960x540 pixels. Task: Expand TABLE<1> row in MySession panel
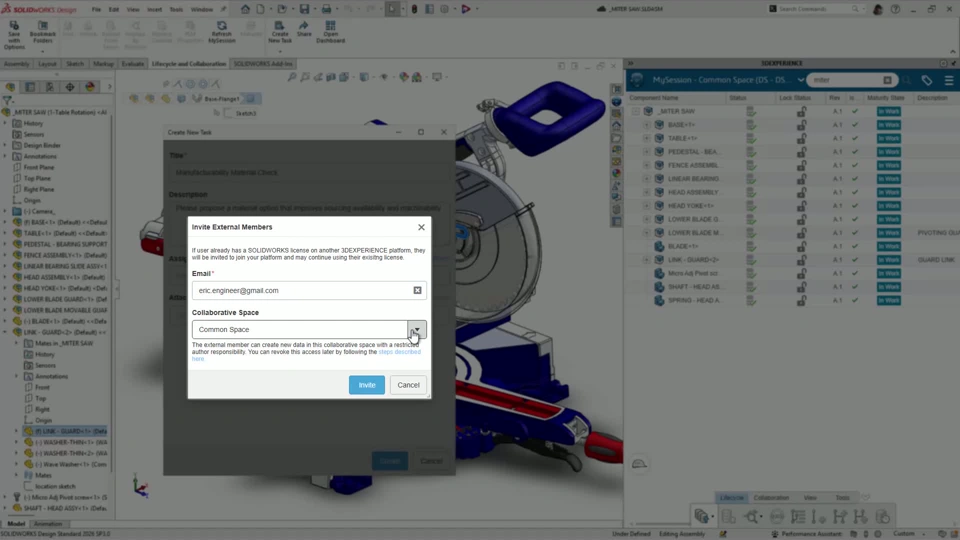coord(647,138)
